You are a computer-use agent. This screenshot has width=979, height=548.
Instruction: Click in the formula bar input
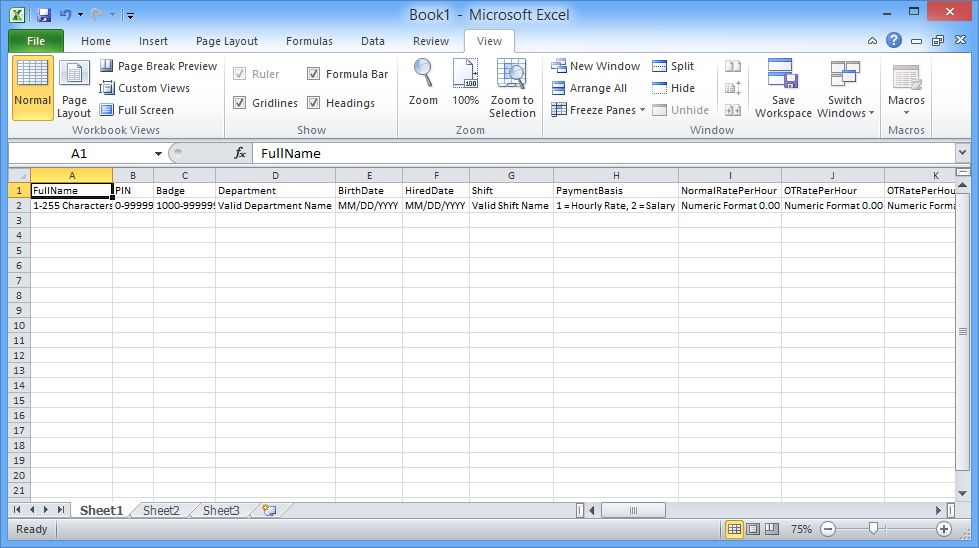(x=603, y=153)
